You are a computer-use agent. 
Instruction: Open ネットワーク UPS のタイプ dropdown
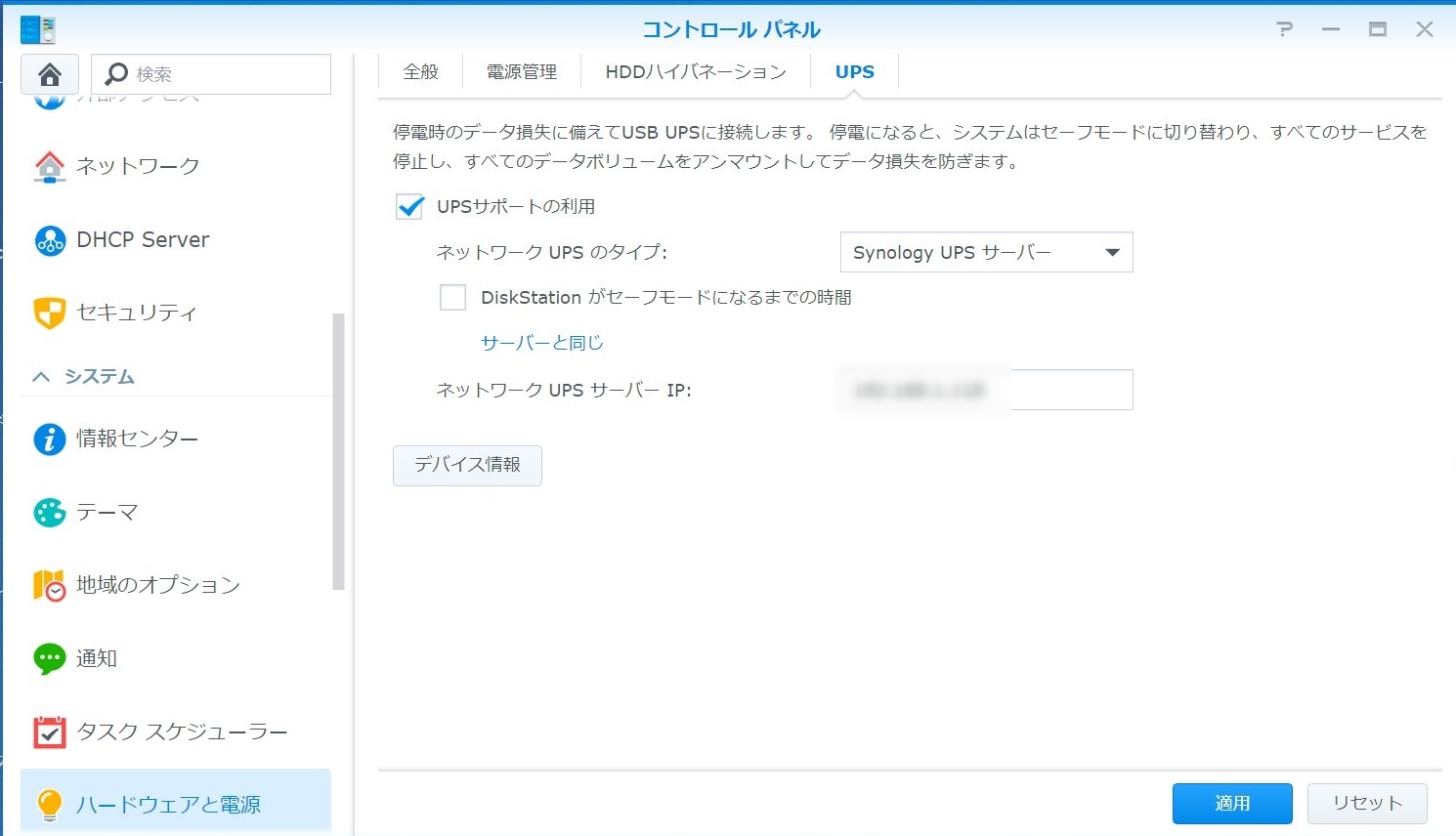pyautogui.click(x=986, y=252)
